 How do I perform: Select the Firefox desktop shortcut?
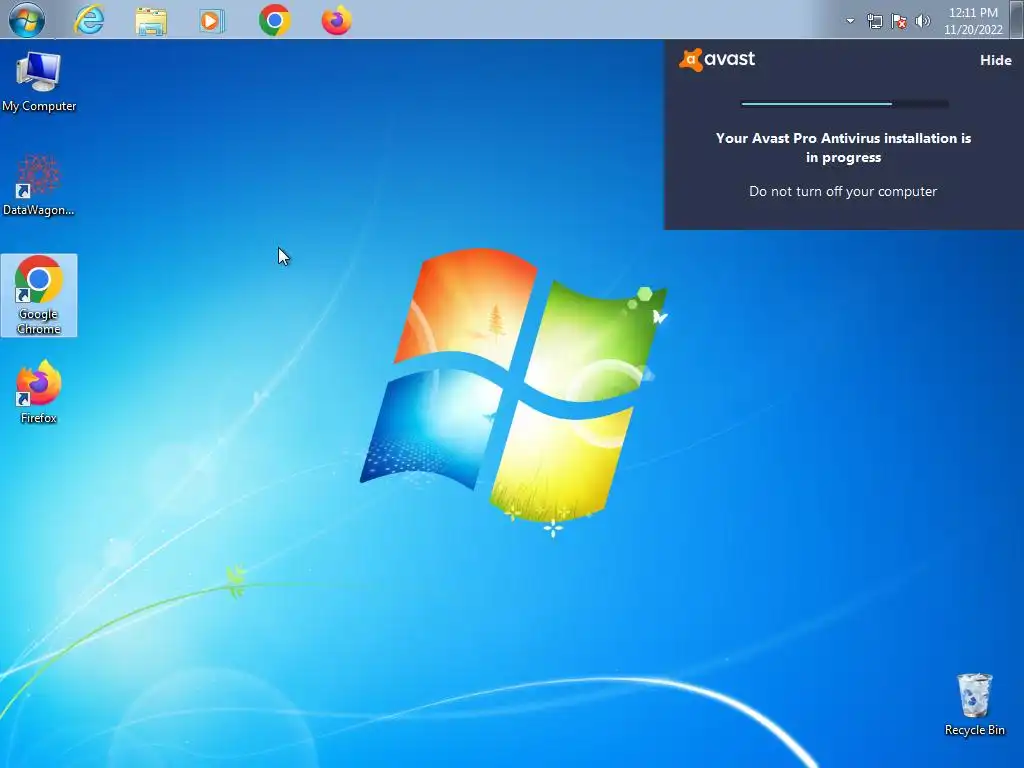click(39, 392)
